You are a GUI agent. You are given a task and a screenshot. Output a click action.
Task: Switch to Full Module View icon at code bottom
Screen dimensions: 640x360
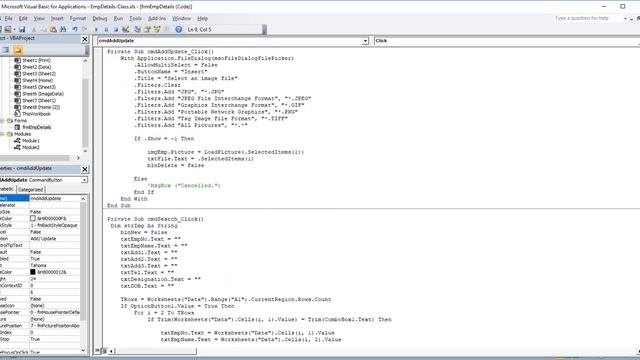click(104, 351)
